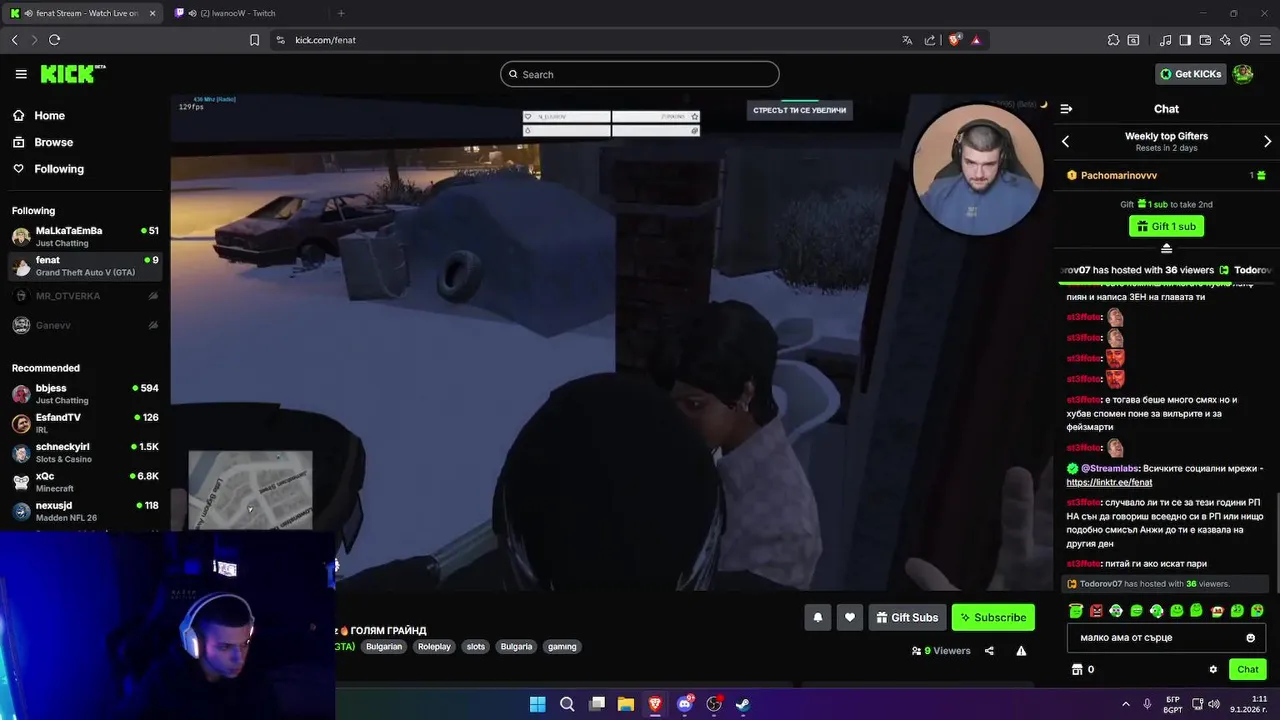Viewport: 1280px width, 720px height.
Task: Subscribe to the fenat channel
Action: [x=993, y=618]
